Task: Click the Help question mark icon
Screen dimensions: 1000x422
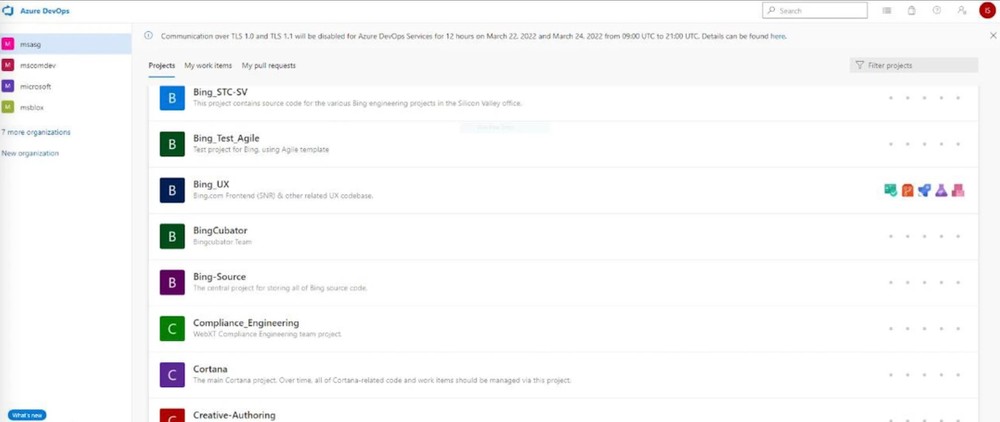Action: click(x=937, y=10)
